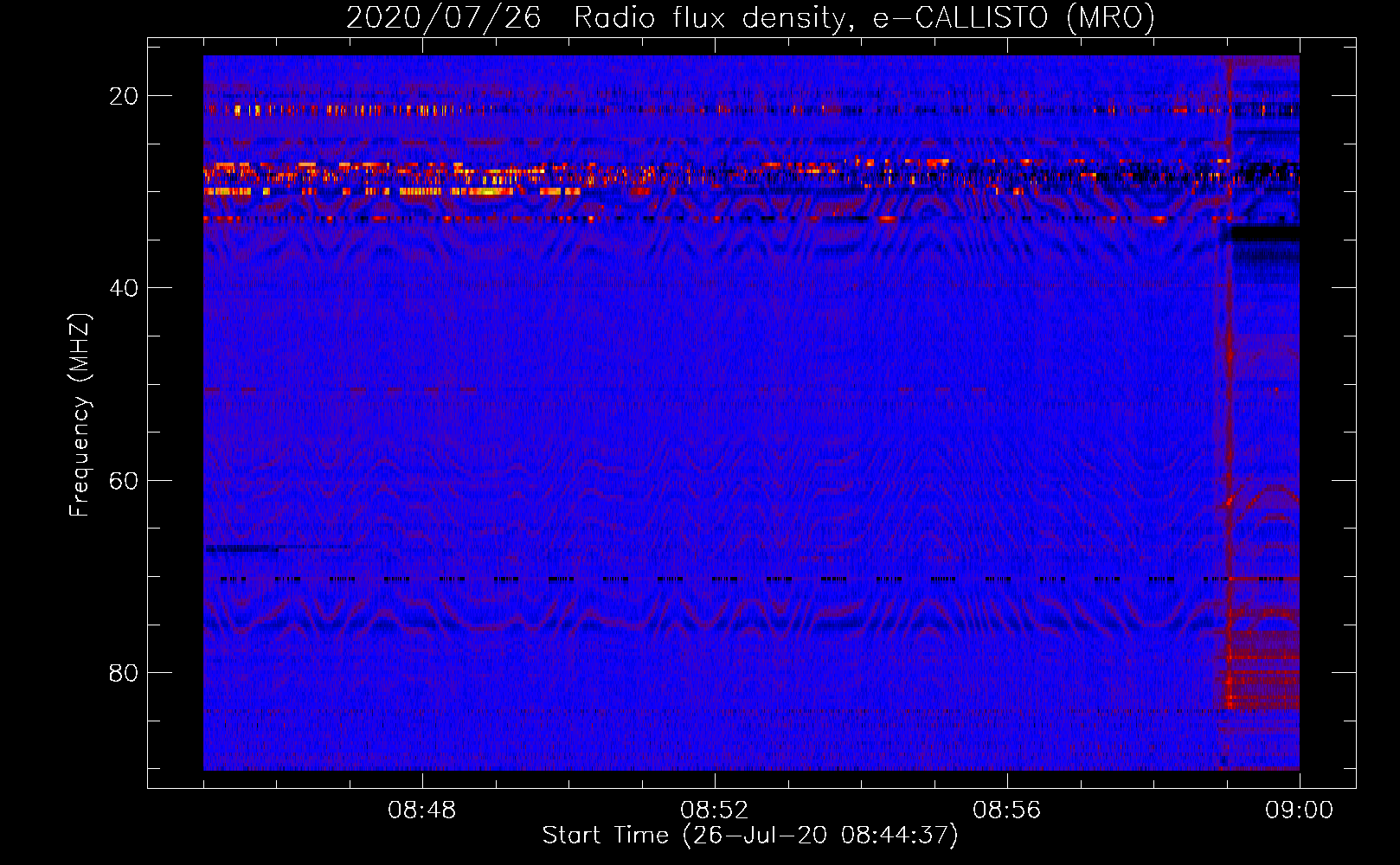Viewport: 1400px width, 865px height.
Task: Click the 60 MHz frequency tick label
Action: [x=124, y=480]
